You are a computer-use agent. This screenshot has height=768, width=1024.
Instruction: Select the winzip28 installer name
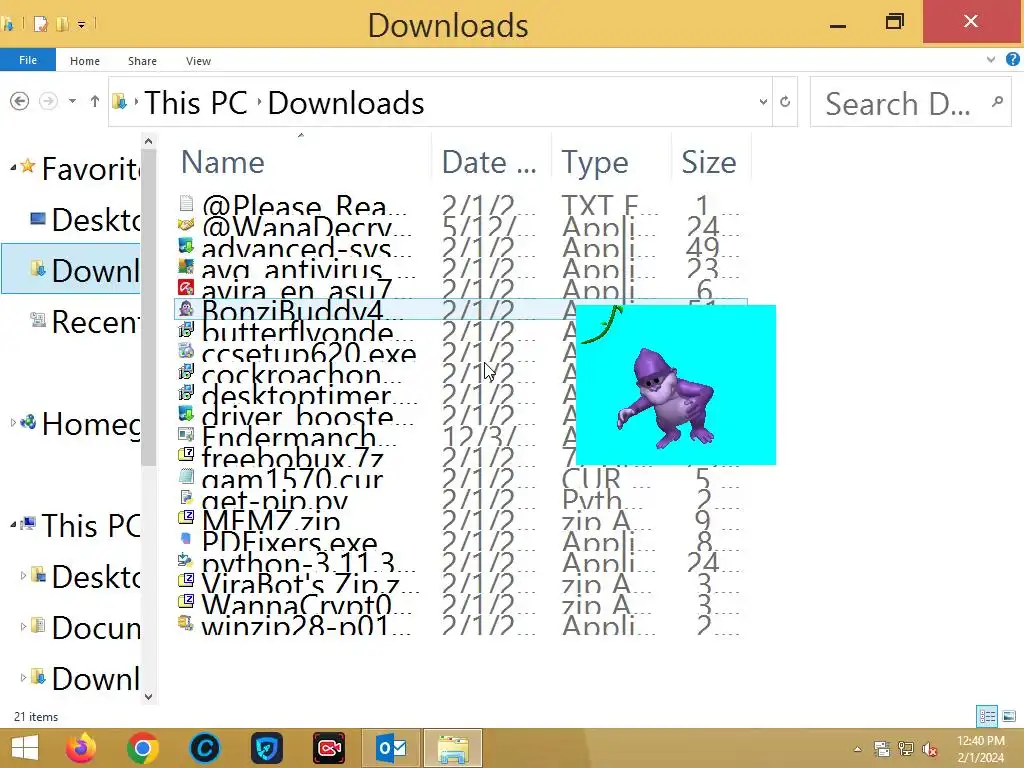[x=305, y=625]
